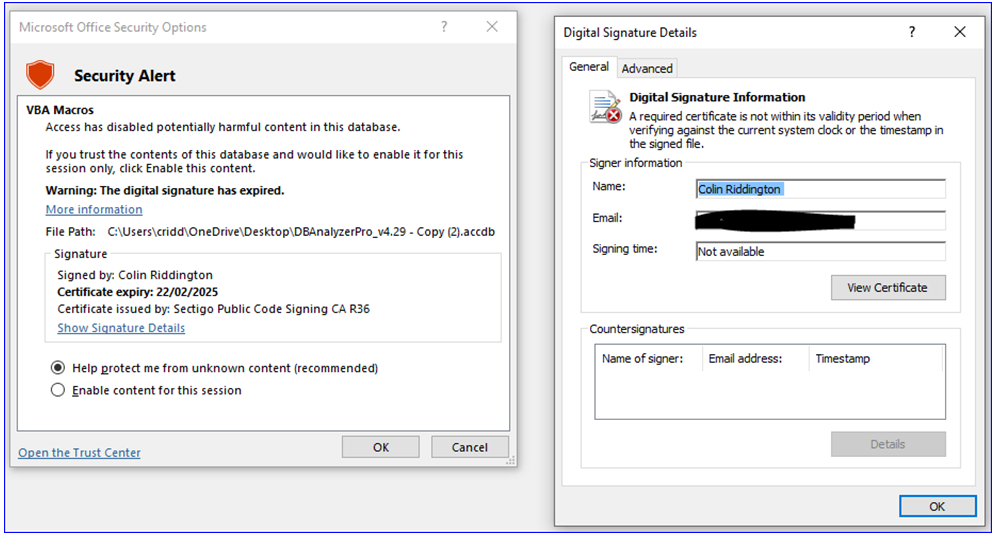This screenshot has width=996, height=538.
Task: Click 'Digital Signature Information' heading
Action: pyautogui.click(x=717, y=97)
